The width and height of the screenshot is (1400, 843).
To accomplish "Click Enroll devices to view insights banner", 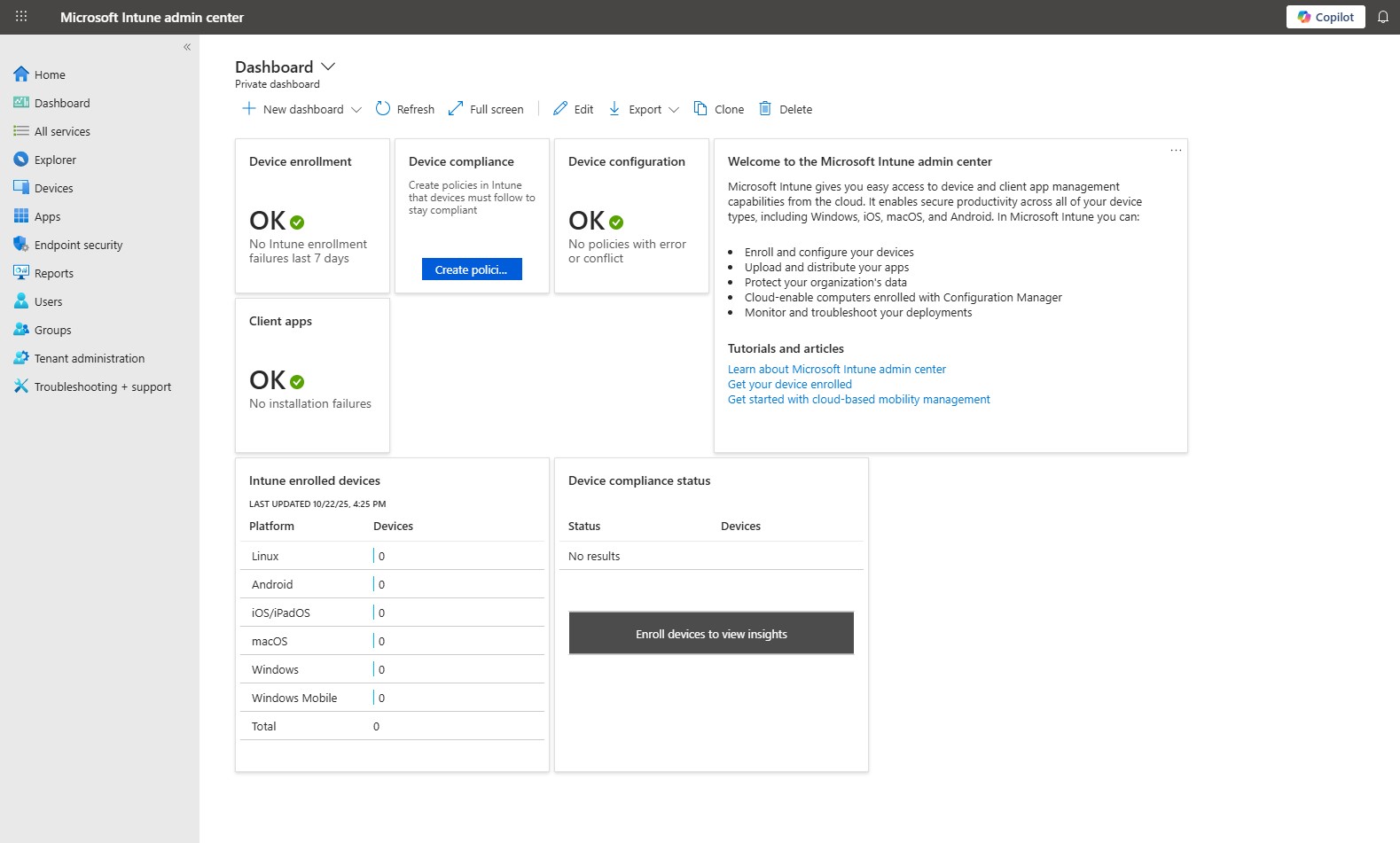I will [x=711, y=634].
